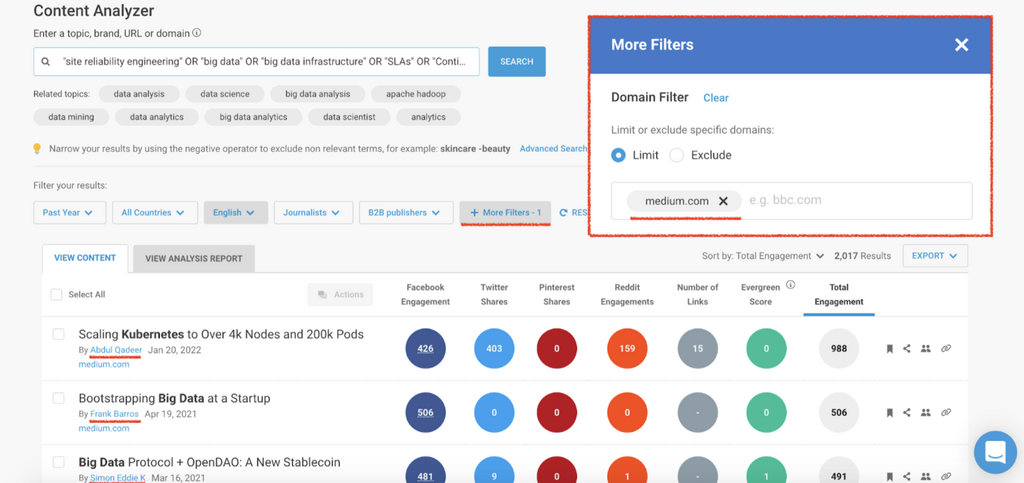Click the domain filter input field

[x=855, y=201]
